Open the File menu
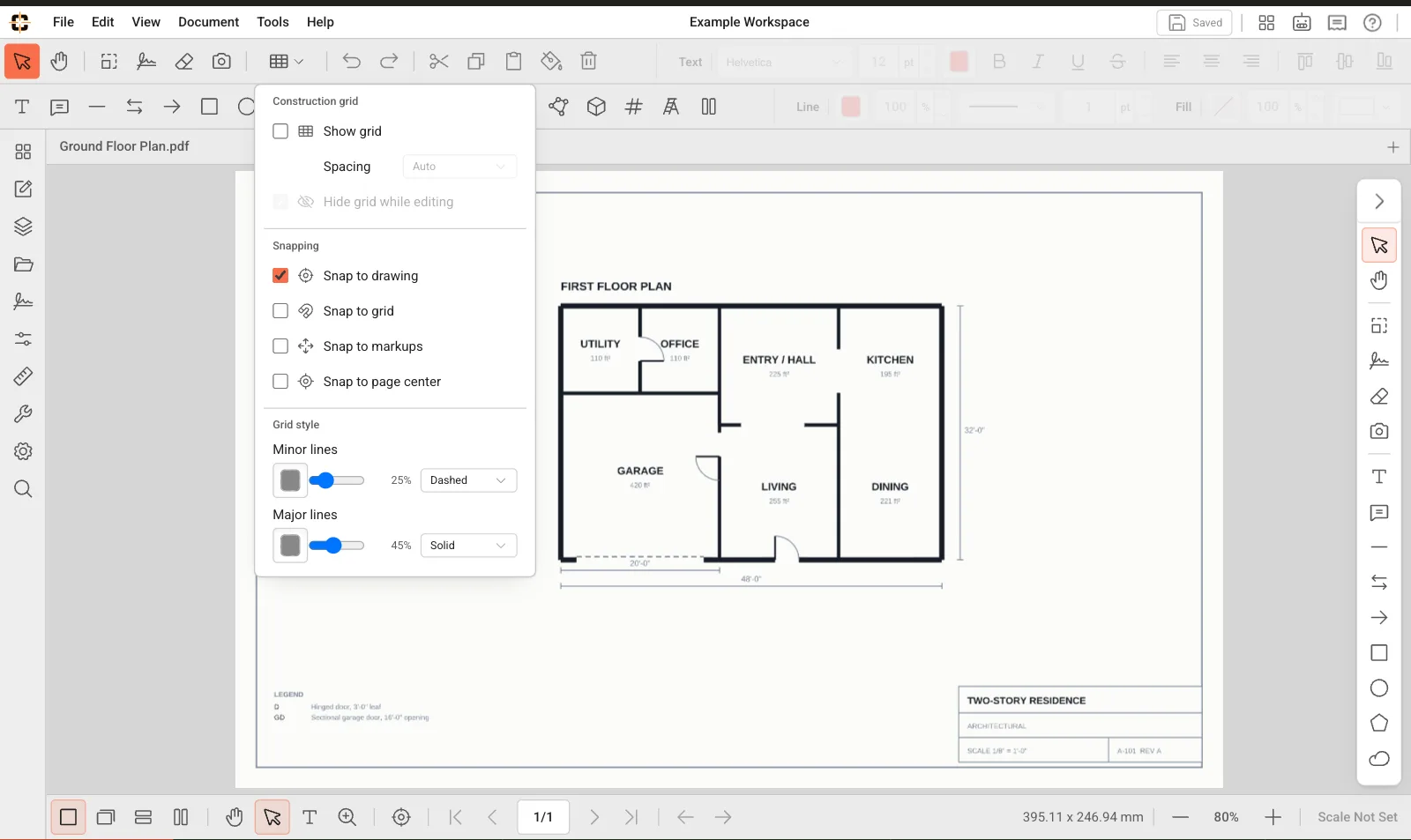This screenshot has width=1411, height=840. 63,22
